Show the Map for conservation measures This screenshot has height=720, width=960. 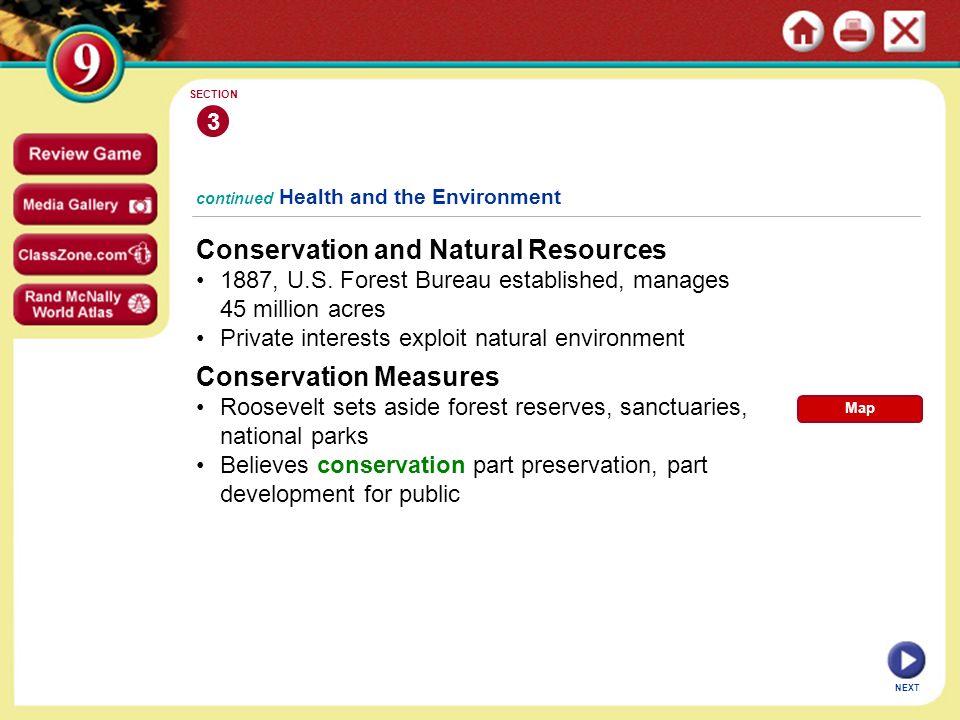pyautogui.click(x=860, y=408)
